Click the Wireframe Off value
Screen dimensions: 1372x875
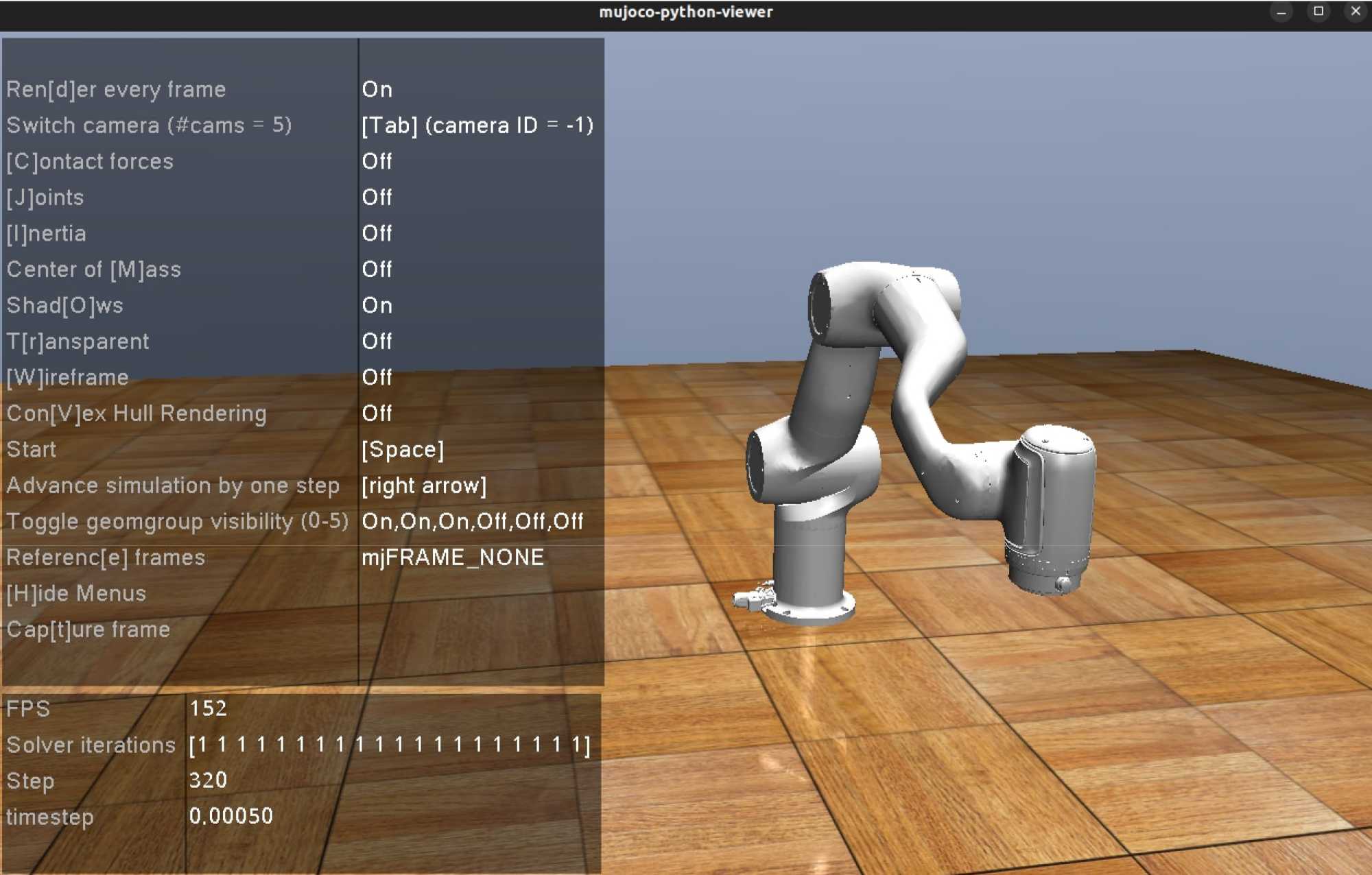point(377,378)
